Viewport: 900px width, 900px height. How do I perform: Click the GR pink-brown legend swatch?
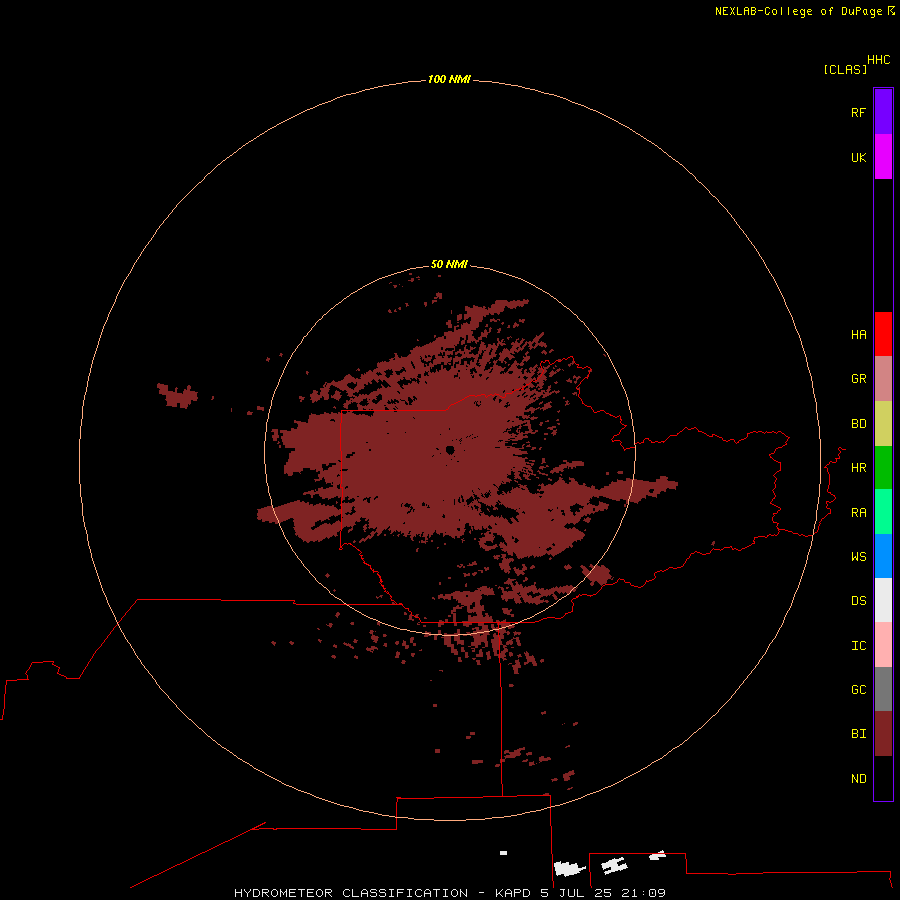(x=883, y=379)
